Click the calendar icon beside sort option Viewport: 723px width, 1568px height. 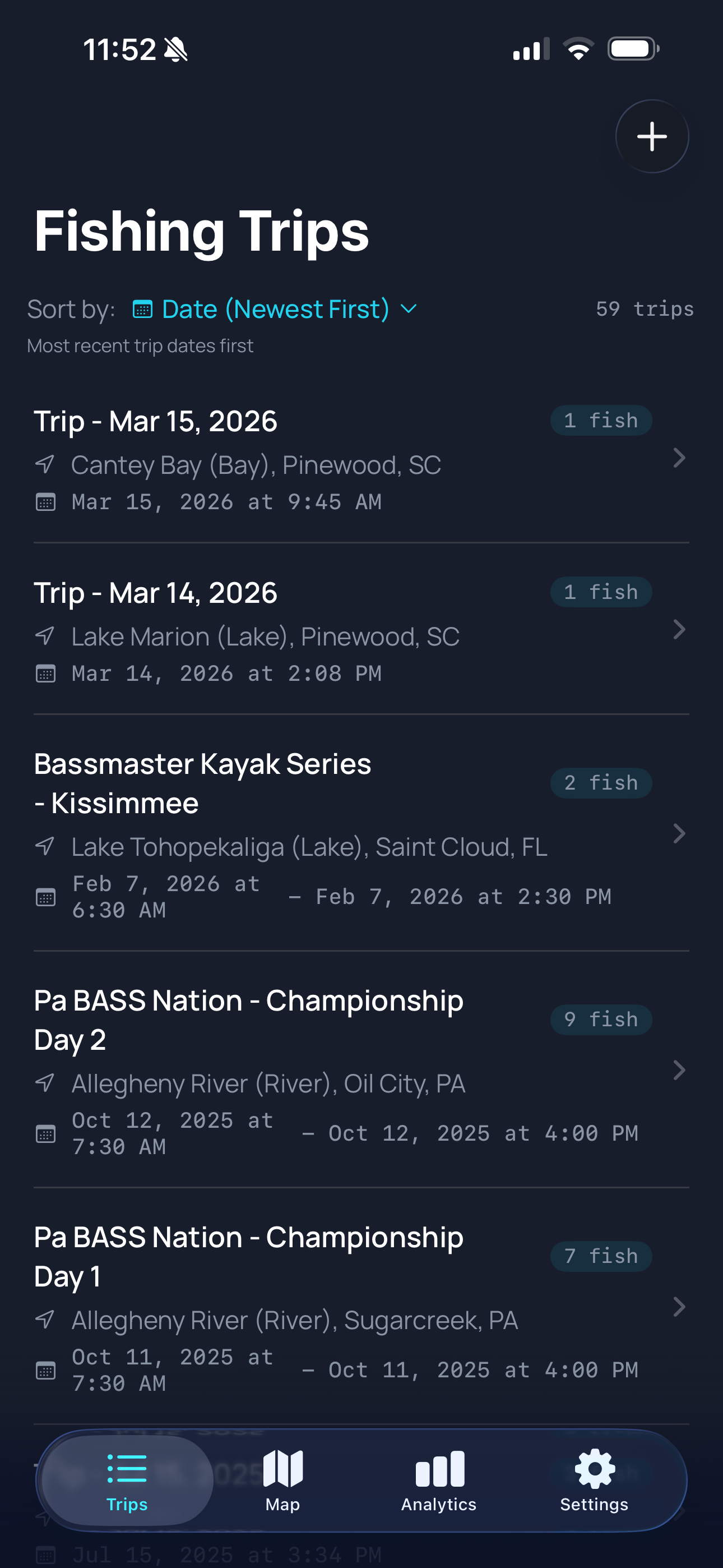tap(142, 310)
